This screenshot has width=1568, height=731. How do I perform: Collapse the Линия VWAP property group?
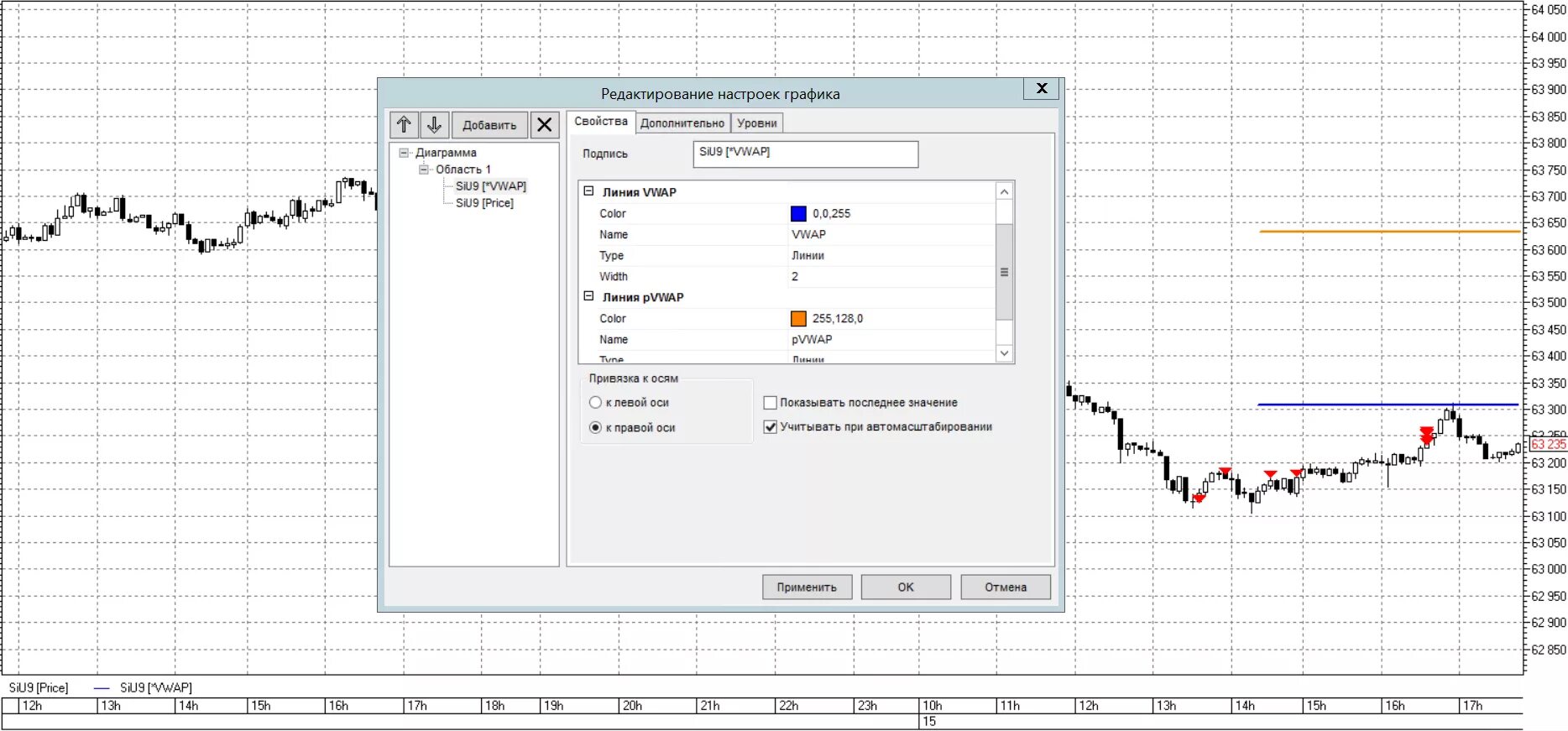click(x=588, y=191)
